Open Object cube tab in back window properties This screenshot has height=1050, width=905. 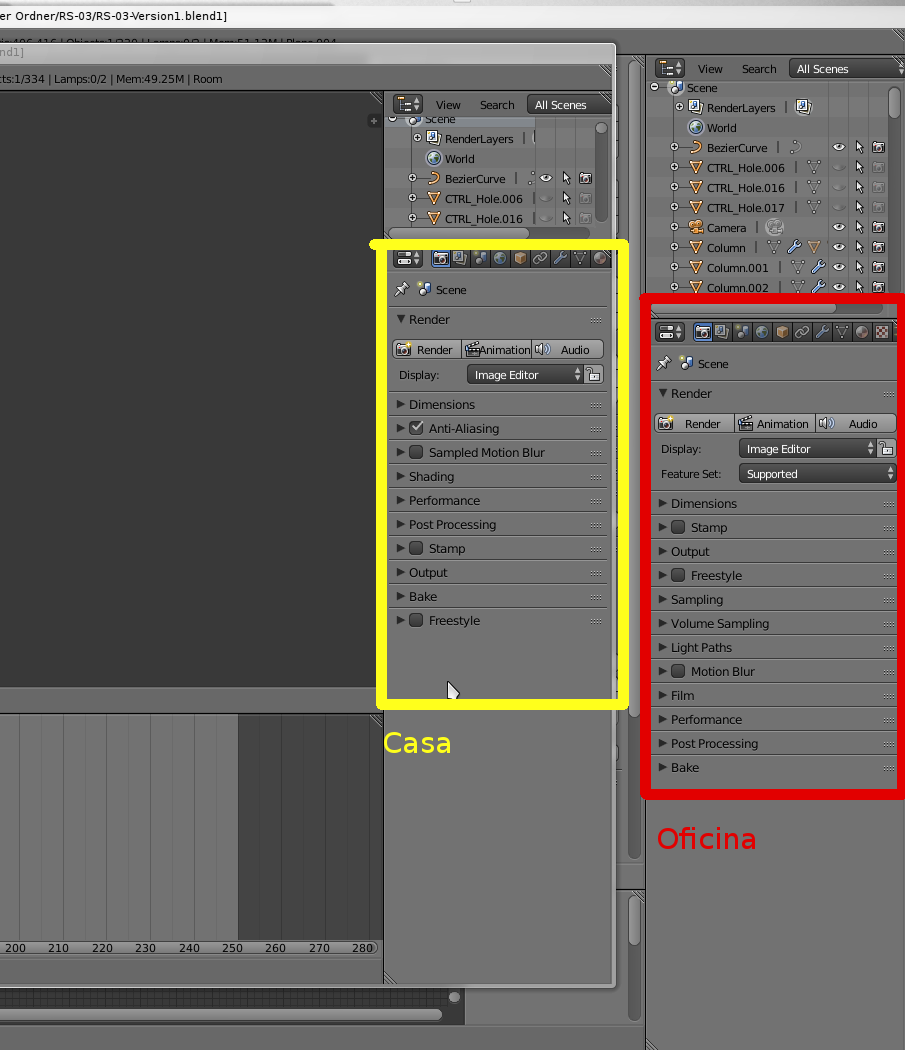coord(782,332)
